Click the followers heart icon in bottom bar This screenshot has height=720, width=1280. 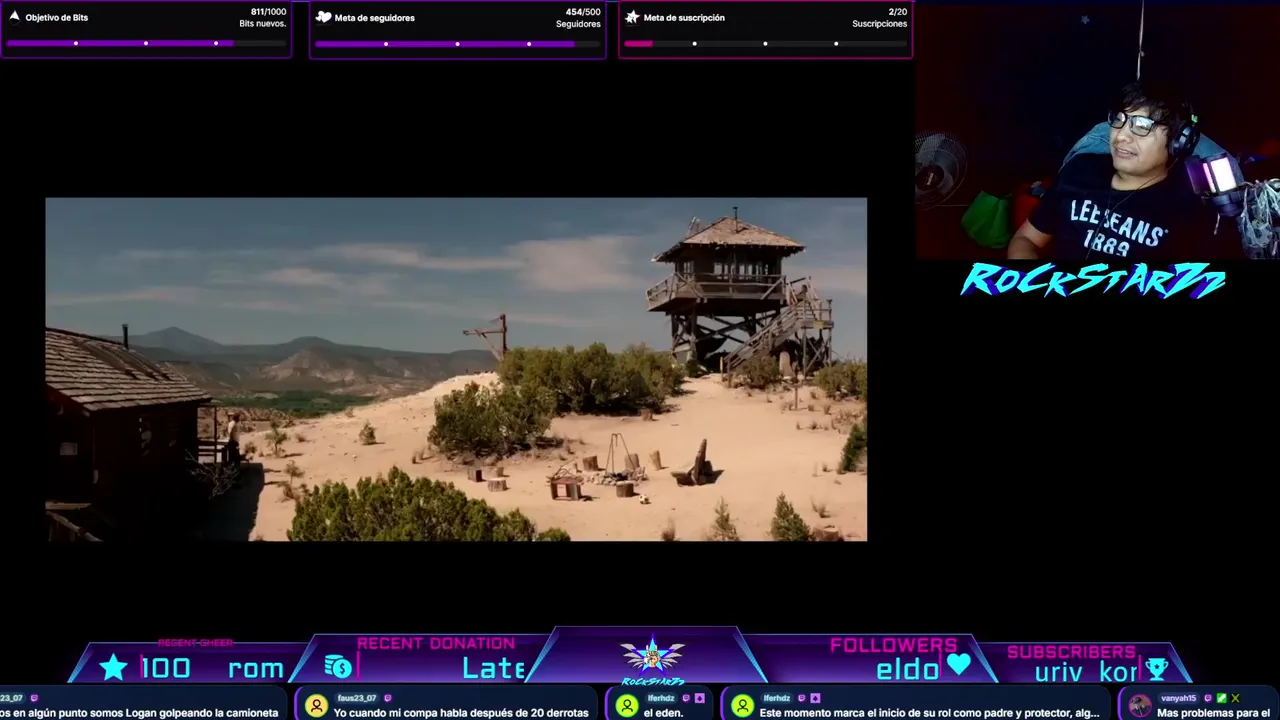click(958, 665)
